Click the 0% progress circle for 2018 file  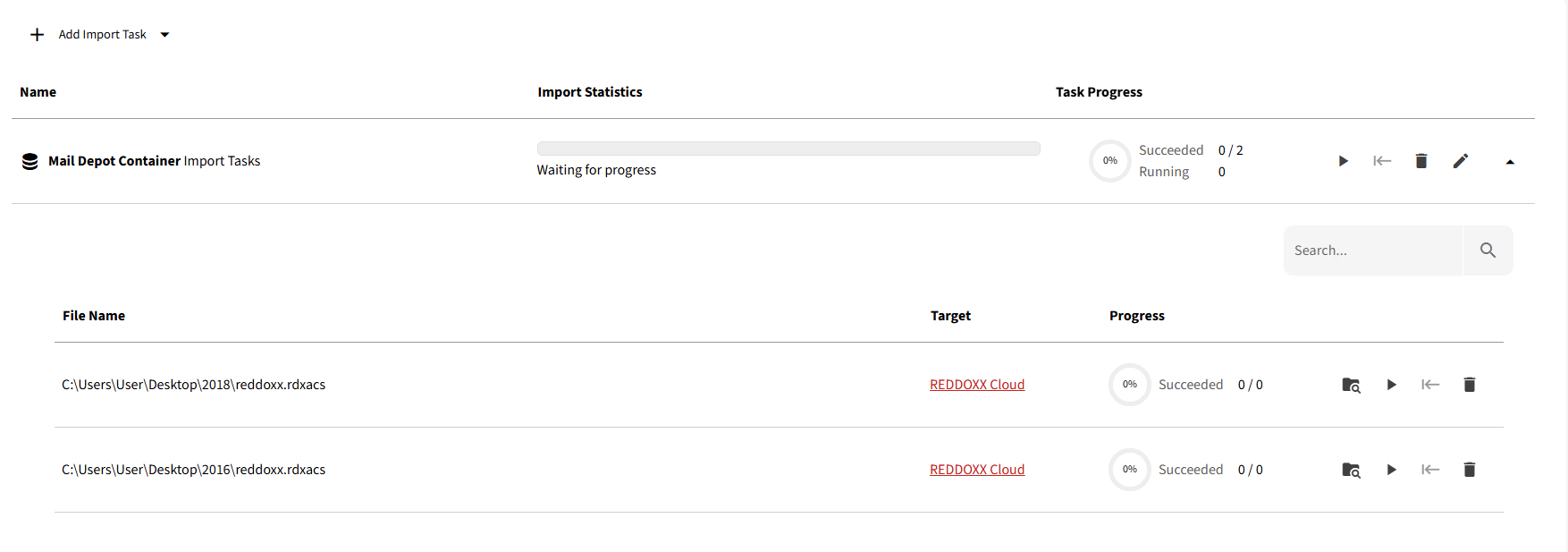tap(1130, 385)
